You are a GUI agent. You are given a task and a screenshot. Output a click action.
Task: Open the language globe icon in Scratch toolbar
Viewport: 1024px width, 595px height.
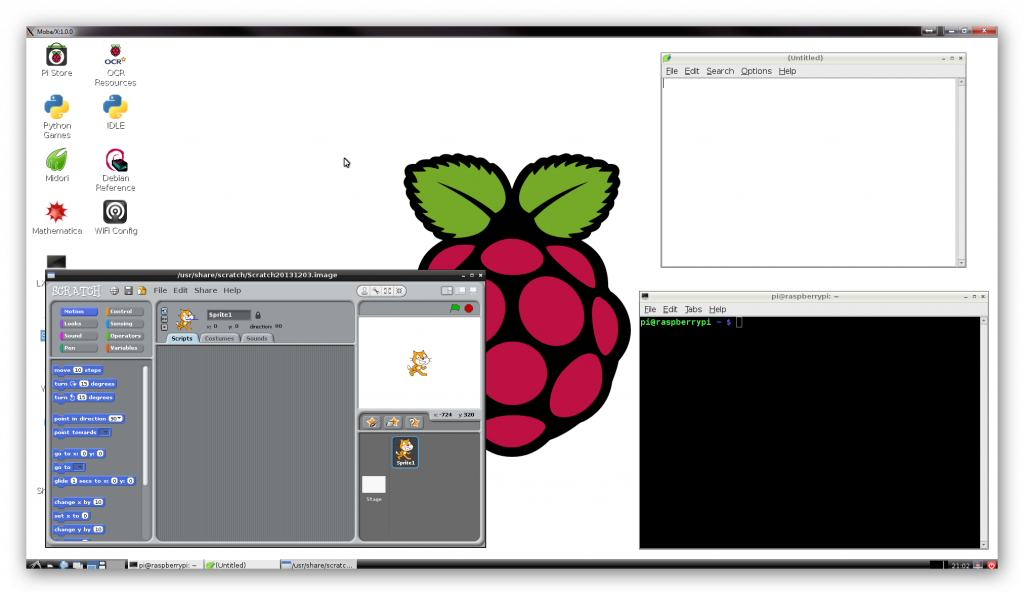[x=114, y=290]
